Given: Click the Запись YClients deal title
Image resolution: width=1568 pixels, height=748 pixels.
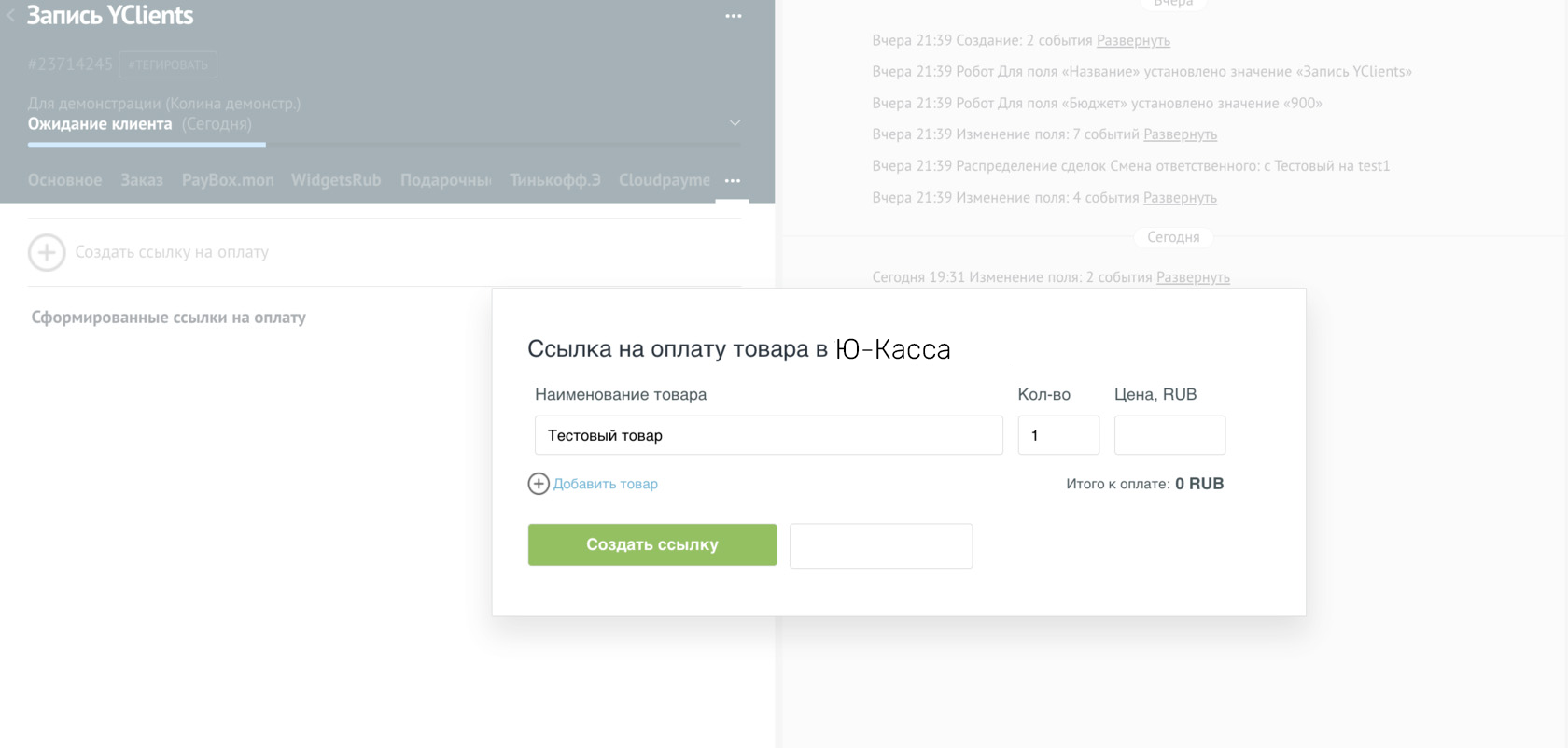Looking at the screenshot, I should pyautogui.click(x=110, y=15).
